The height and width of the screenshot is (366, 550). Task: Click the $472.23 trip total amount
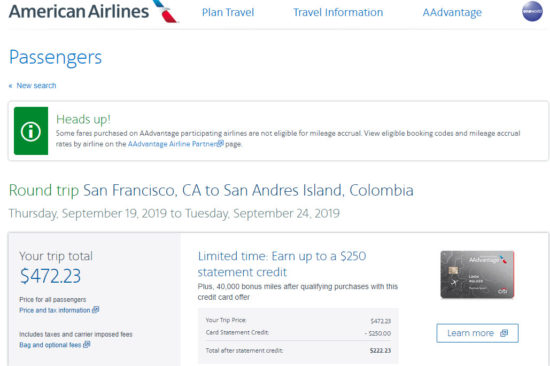point(50,276)
